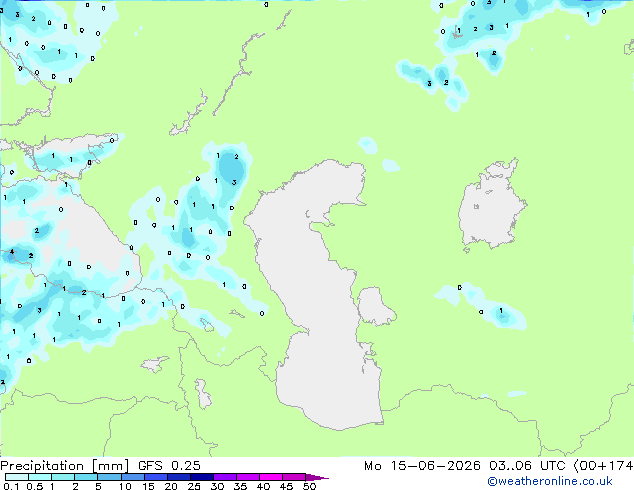Click the 0.5–1 mm legend color swatch
This screenshot has width=634, height=490.
(40, 477)
